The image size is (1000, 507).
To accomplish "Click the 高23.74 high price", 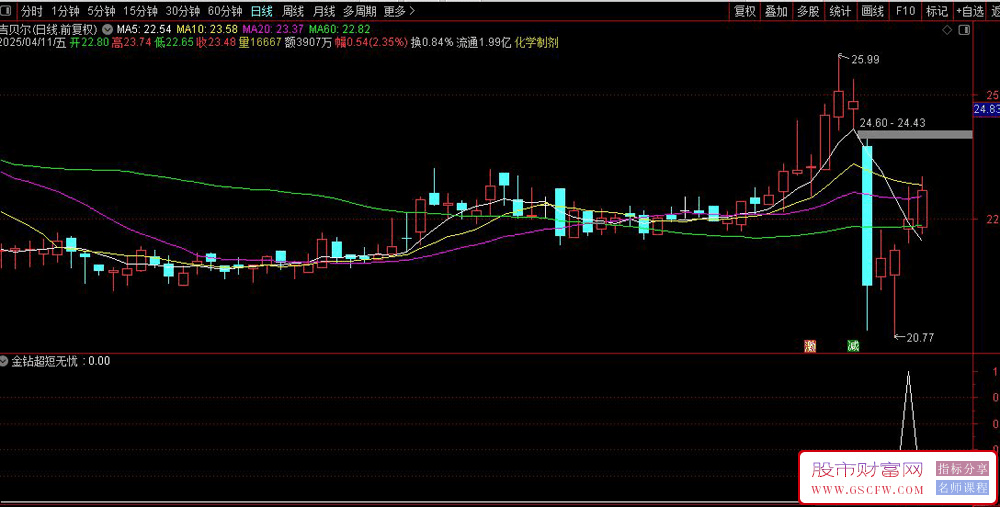I will pos(131,43).
